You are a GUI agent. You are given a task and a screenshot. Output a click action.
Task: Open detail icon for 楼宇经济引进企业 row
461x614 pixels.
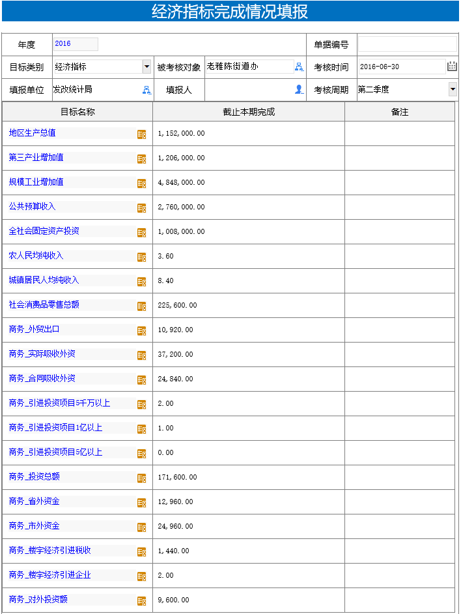pyautogui.click(x=141, y=576)
